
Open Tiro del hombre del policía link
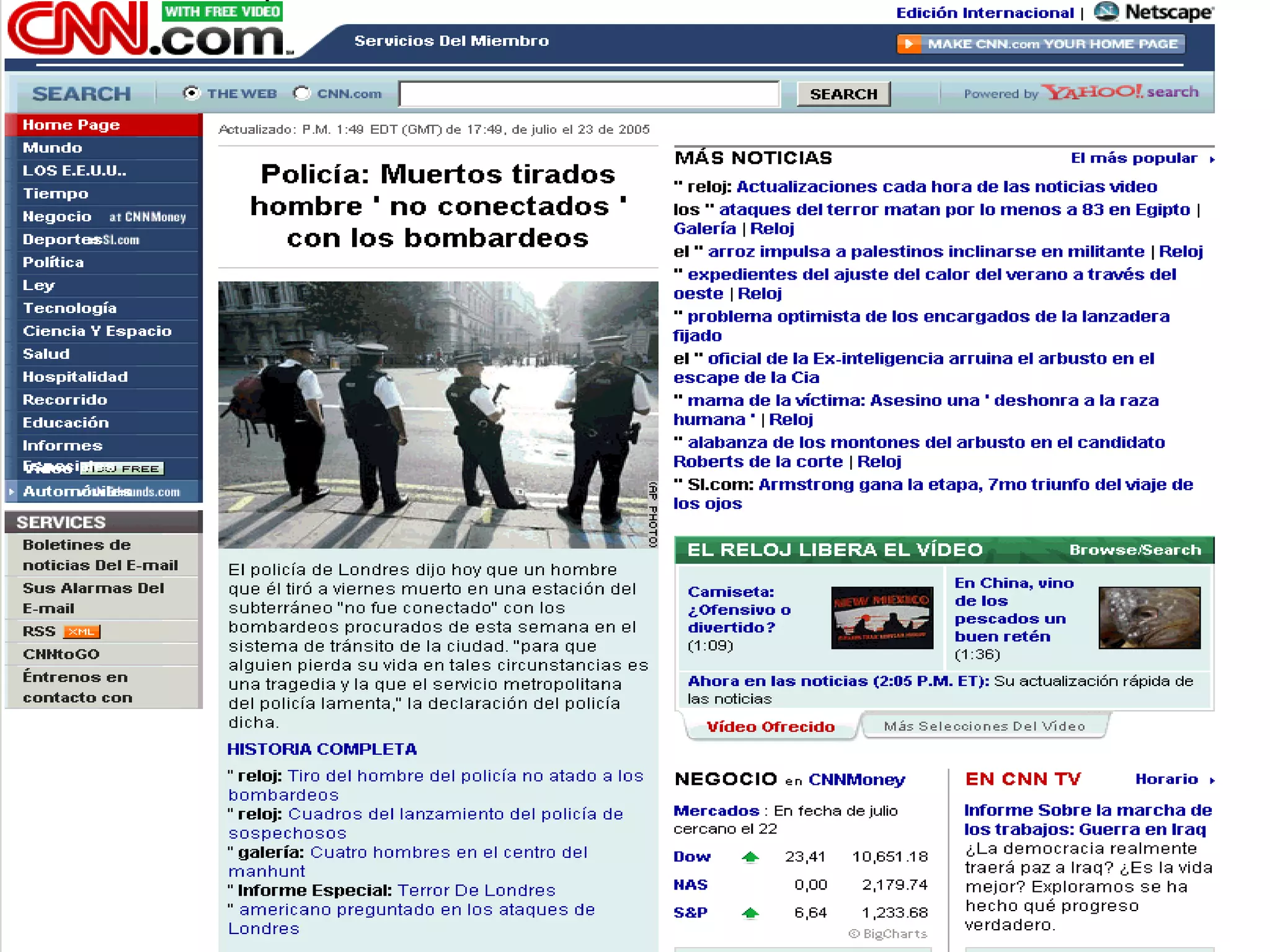point(436,785)
